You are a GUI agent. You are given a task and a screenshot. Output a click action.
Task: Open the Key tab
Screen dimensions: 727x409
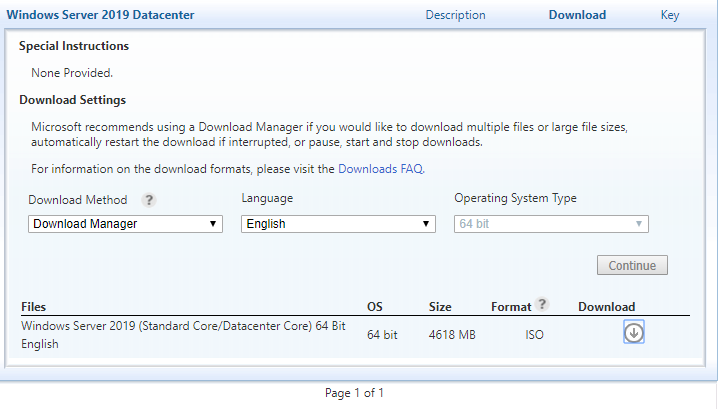coord(670,15)
